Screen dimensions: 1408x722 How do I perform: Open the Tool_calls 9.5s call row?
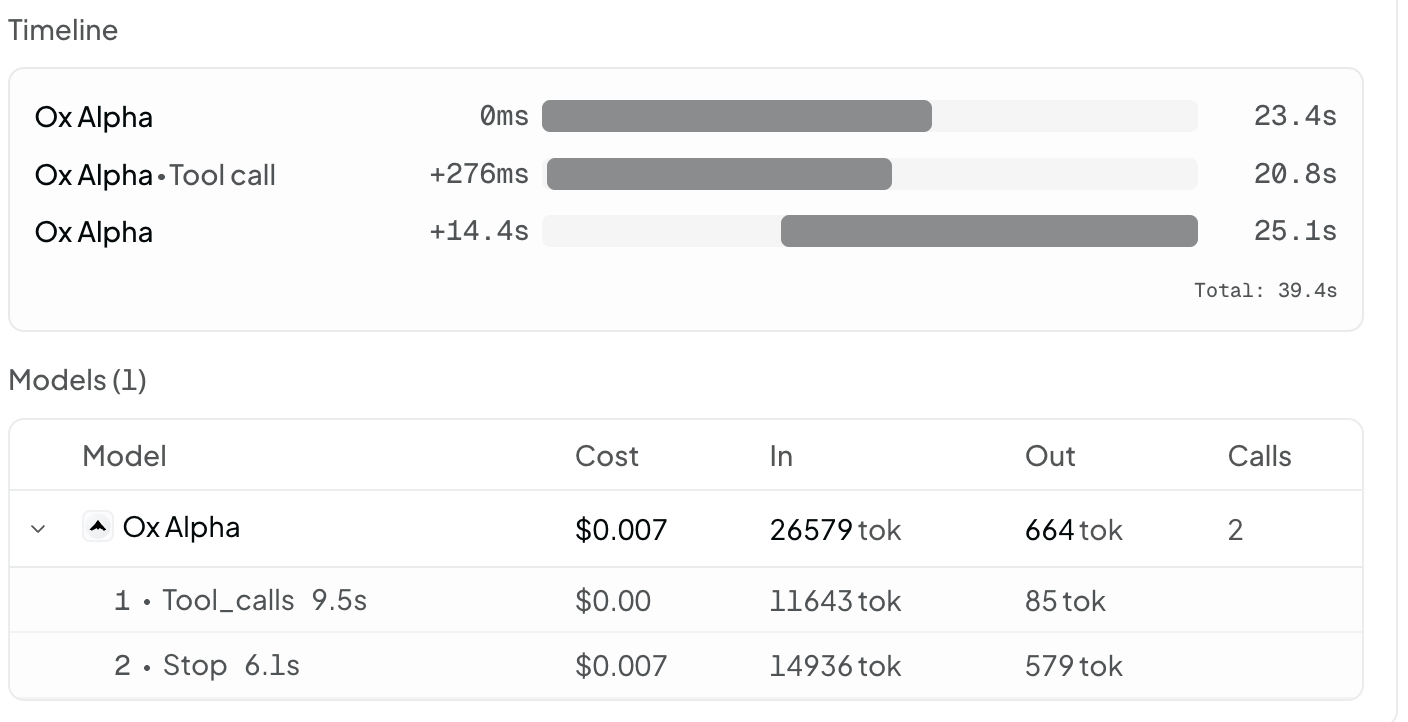[x=686, y=600]
